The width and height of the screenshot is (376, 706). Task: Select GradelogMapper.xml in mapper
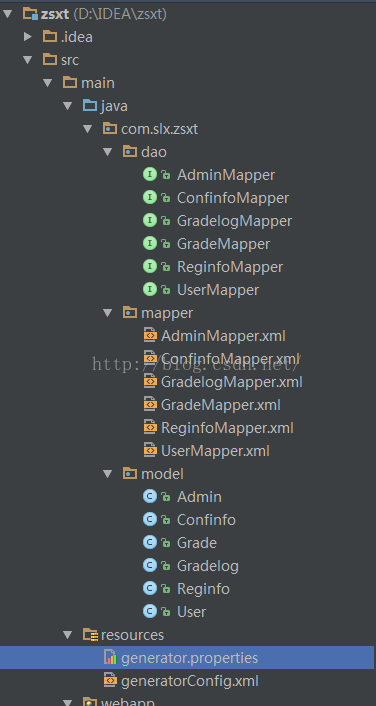tap(232, 381)
